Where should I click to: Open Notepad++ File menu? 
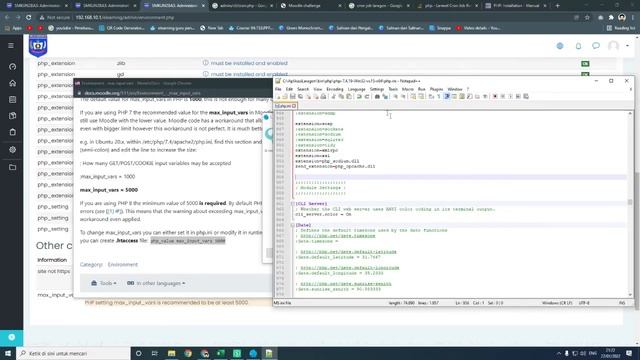pyautogui.click(x=278, y=89)
